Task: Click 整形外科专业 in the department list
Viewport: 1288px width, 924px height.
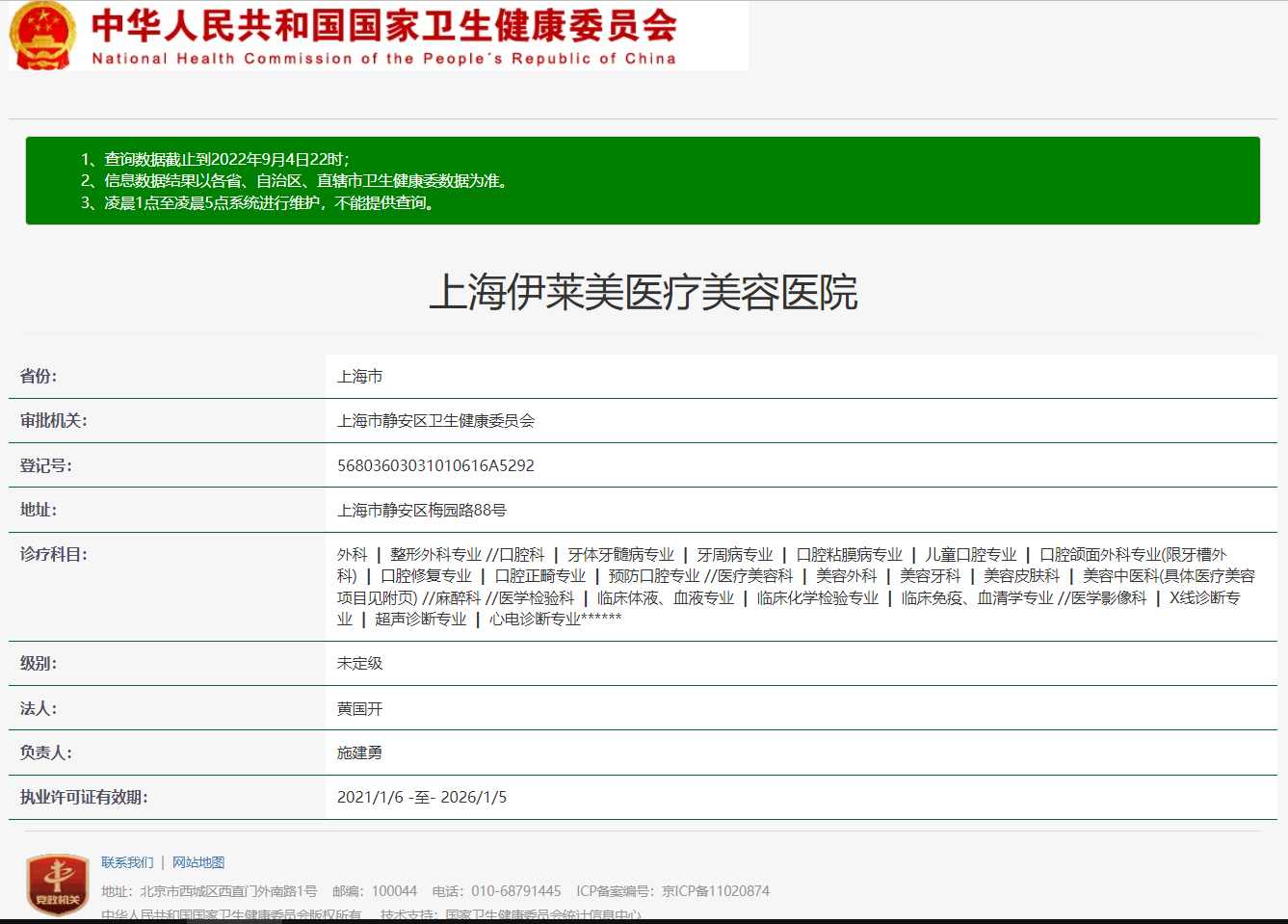Action: (435, 555)
